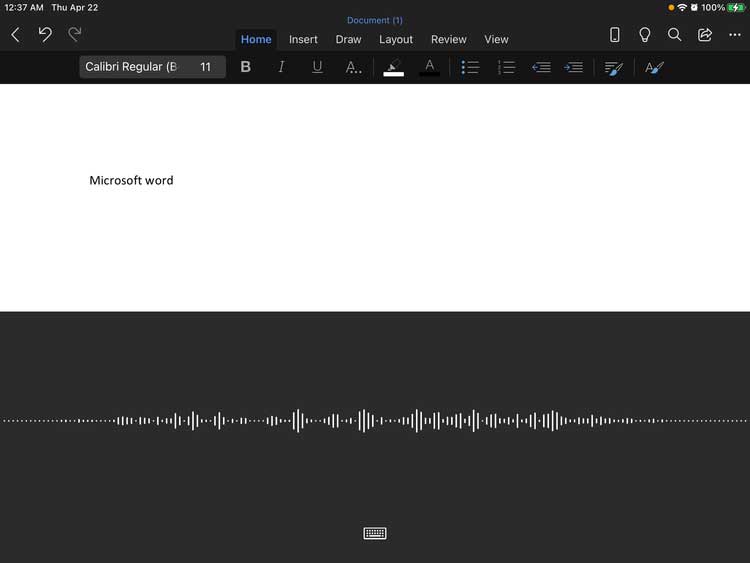The width and height of the screenshot is (750, 563).
Task: Tap the alarm icon in the status bar
Action: (x=694, y=8)
